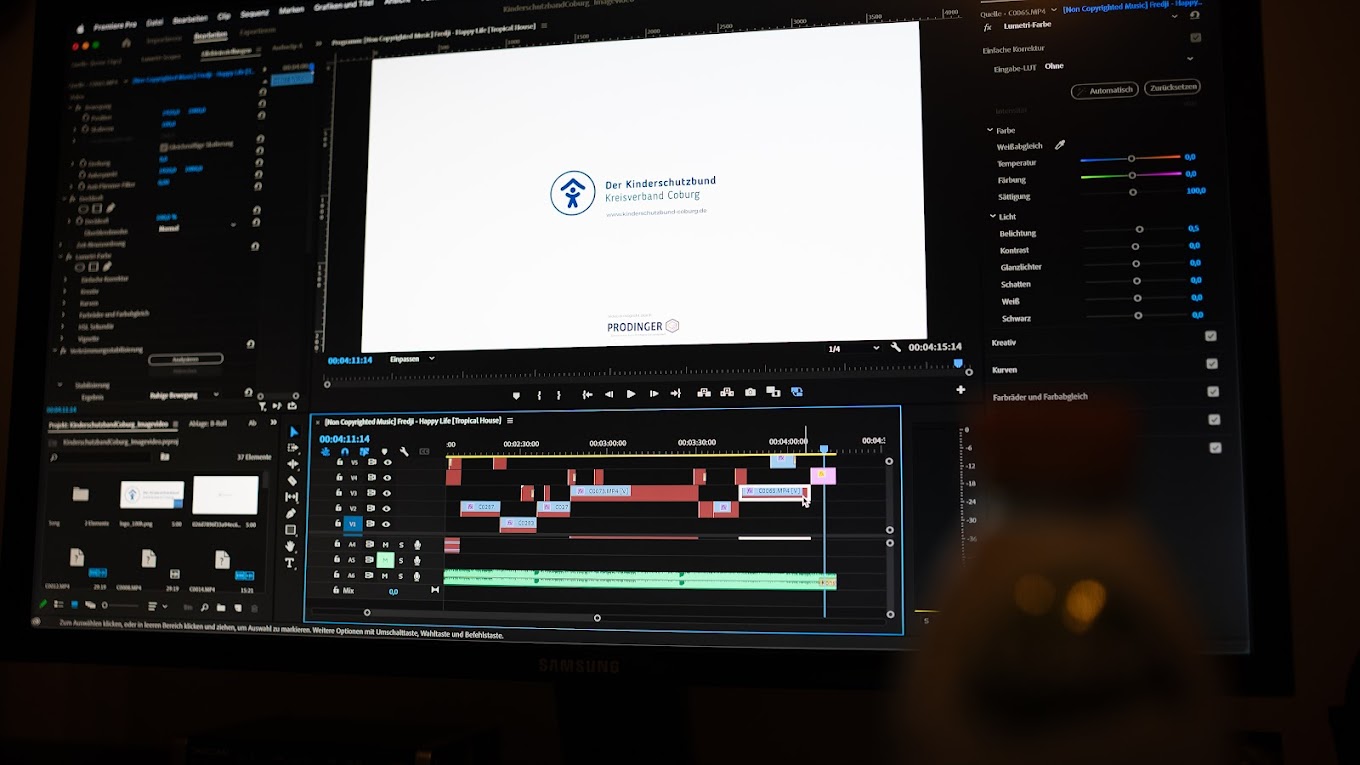The width and height of the screenshot is (1360, 765).
Task: Open the Einpassen zoom dropdown
Action: pyautogui.click(x=412, y=359)
